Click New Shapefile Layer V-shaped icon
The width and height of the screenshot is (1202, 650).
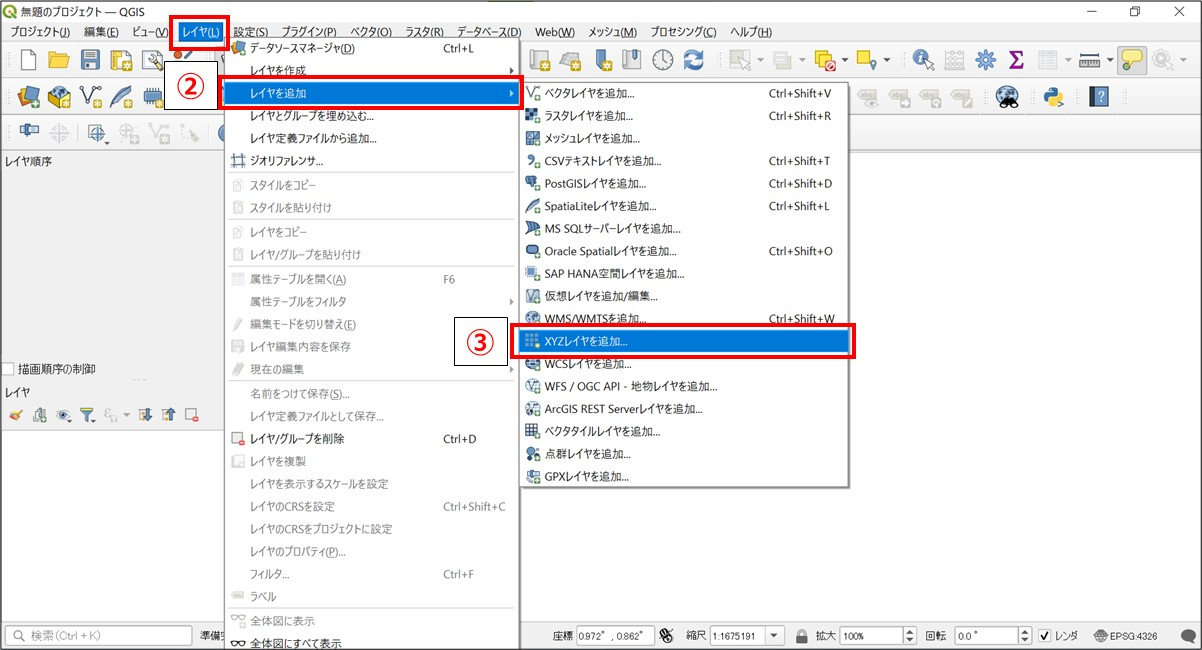(x=90, y=97)
